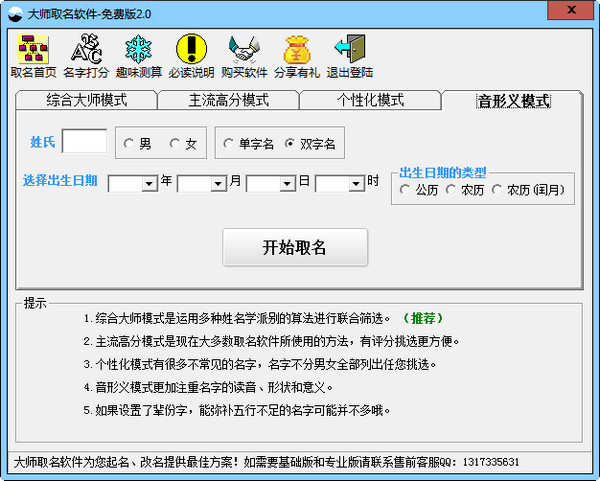Open the 趣味测算 snowflake icon

139,56
